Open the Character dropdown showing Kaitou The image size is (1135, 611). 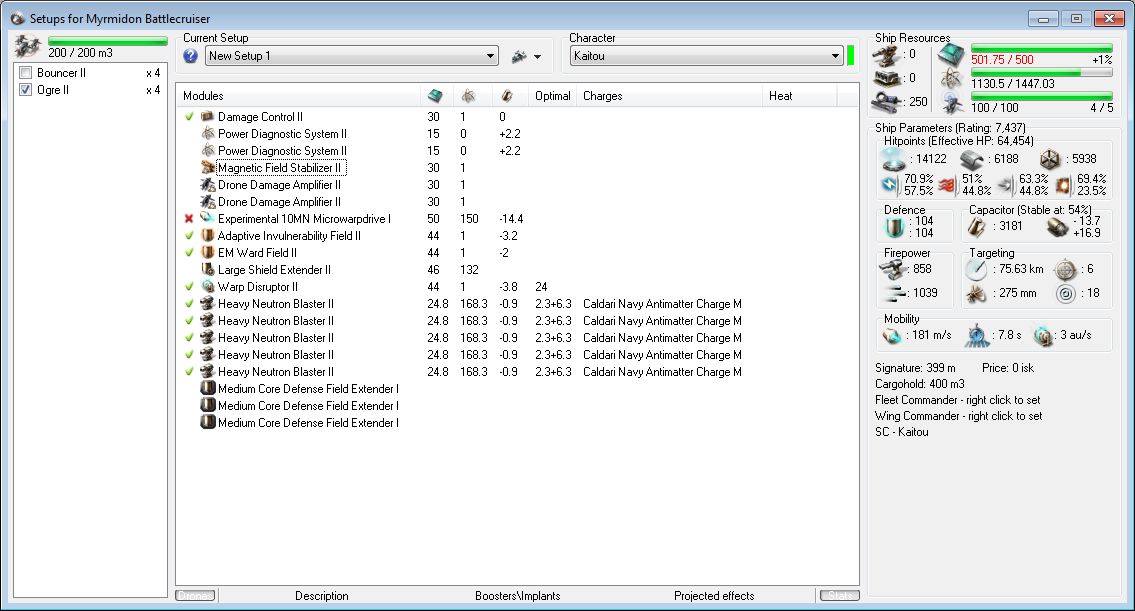tap(706, 56)
